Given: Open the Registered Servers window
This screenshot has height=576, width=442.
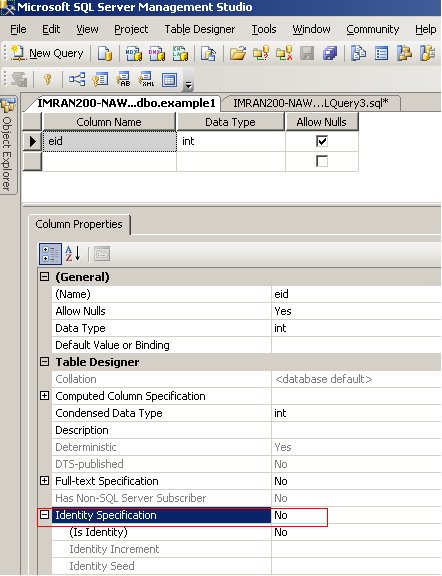Looking at the screenshot, I should click(358, 54).
